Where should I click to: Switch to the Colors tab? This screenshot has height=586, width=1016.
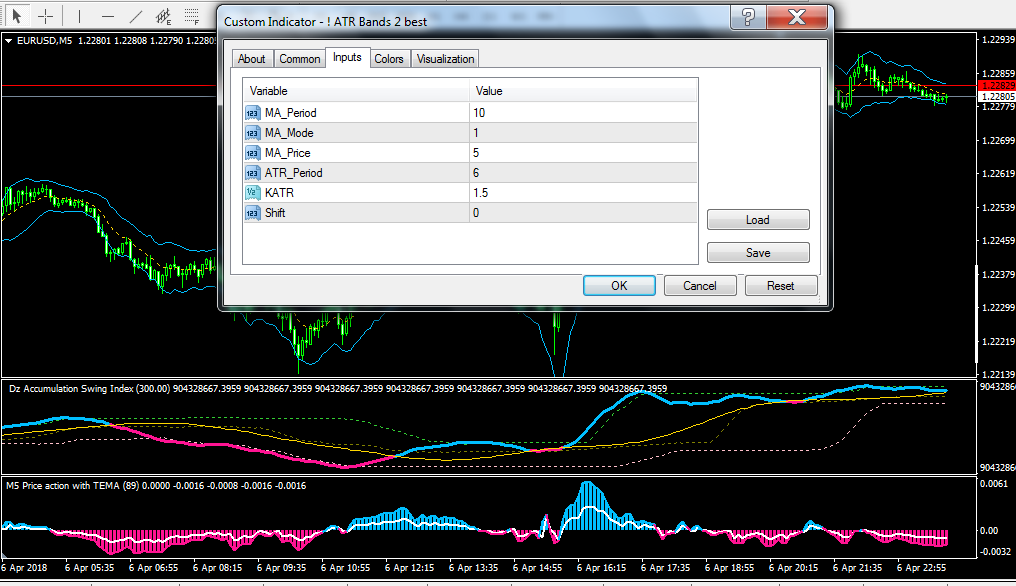(x=389, y=59)
